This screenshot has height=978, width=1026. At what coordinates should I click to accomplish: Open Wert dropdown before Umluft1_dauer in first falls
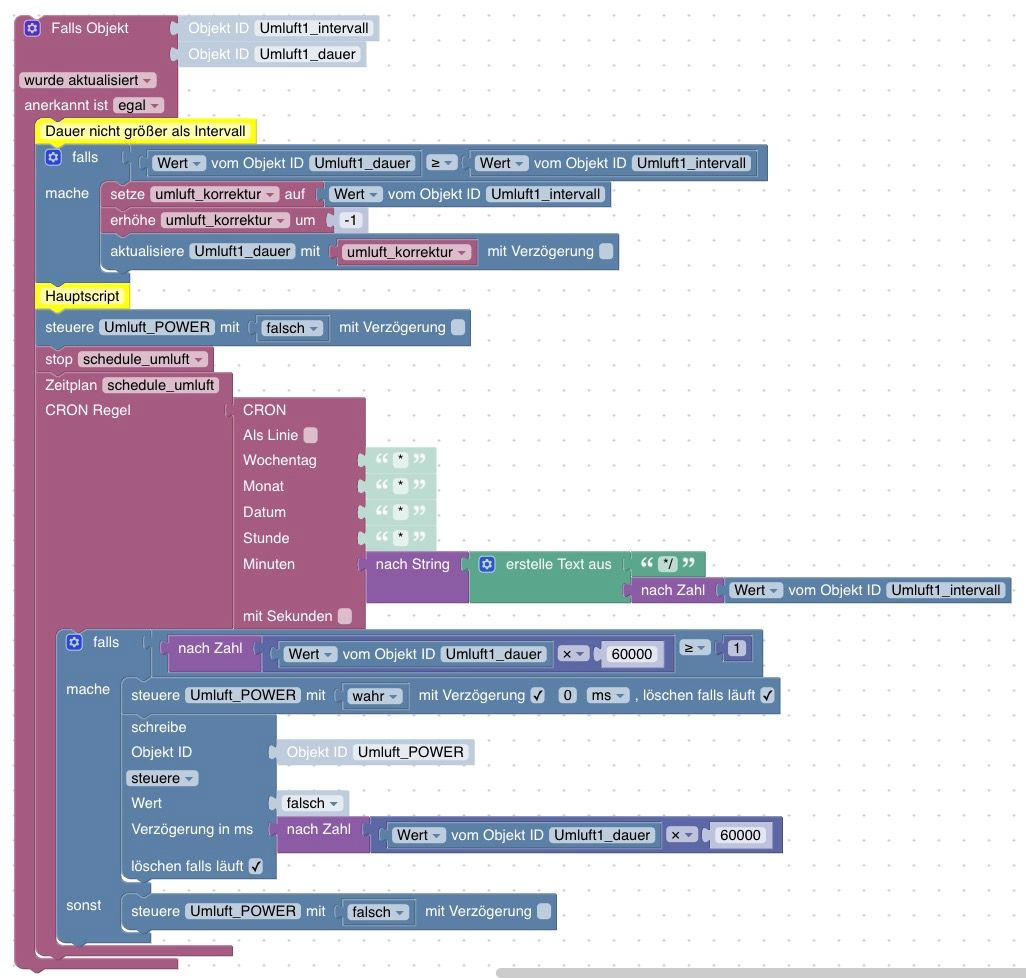(x=179, y=163)
